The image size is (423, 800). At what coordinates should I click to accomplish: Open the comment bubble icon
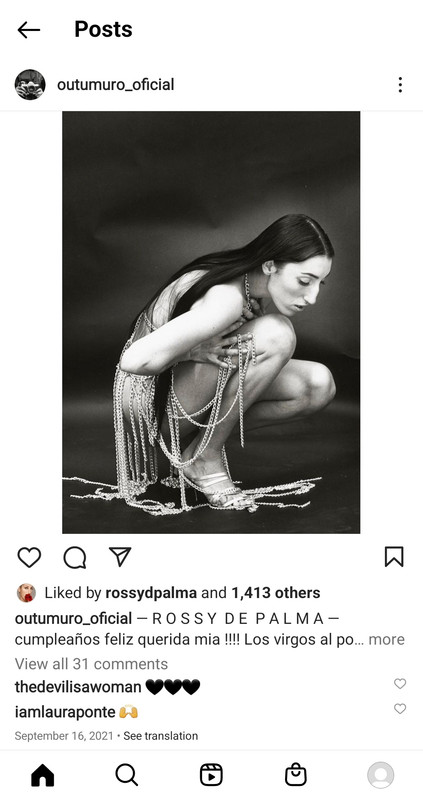74,557
